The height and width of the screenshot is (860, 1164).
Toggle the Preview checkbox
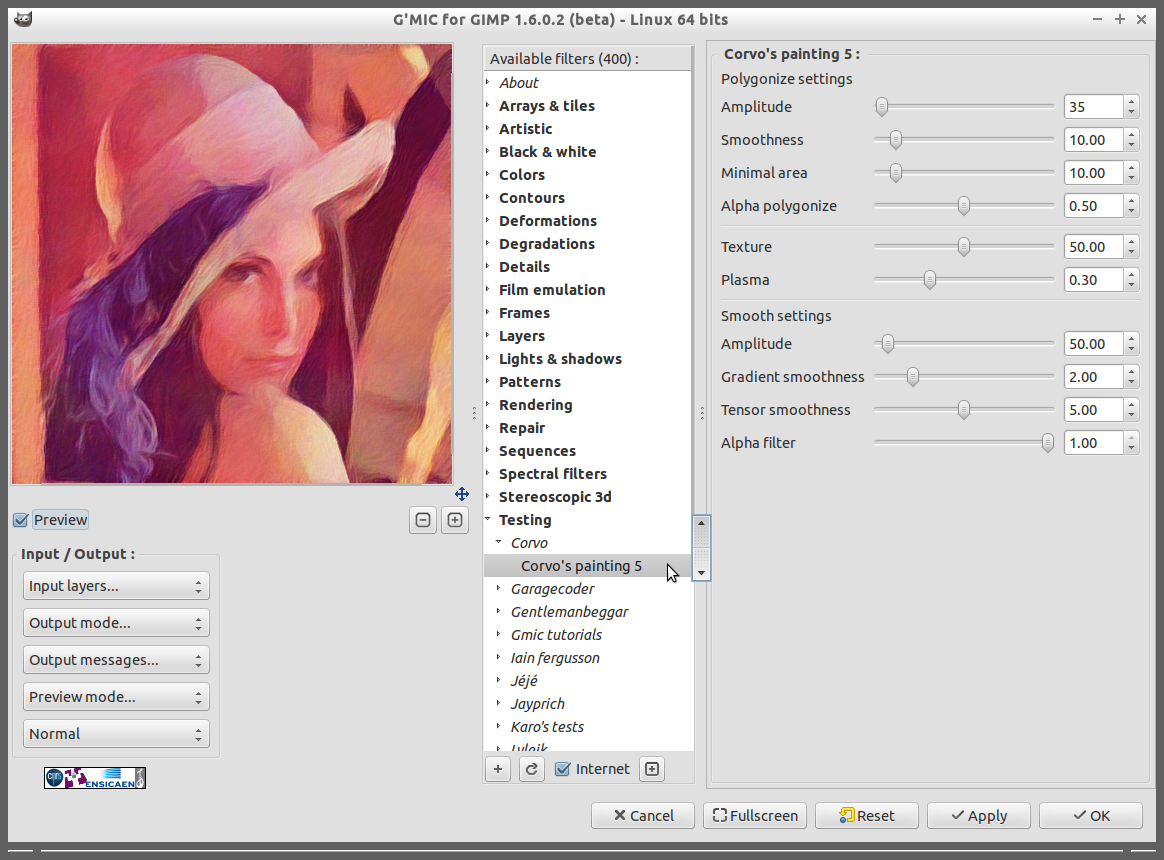pos(21,520)
